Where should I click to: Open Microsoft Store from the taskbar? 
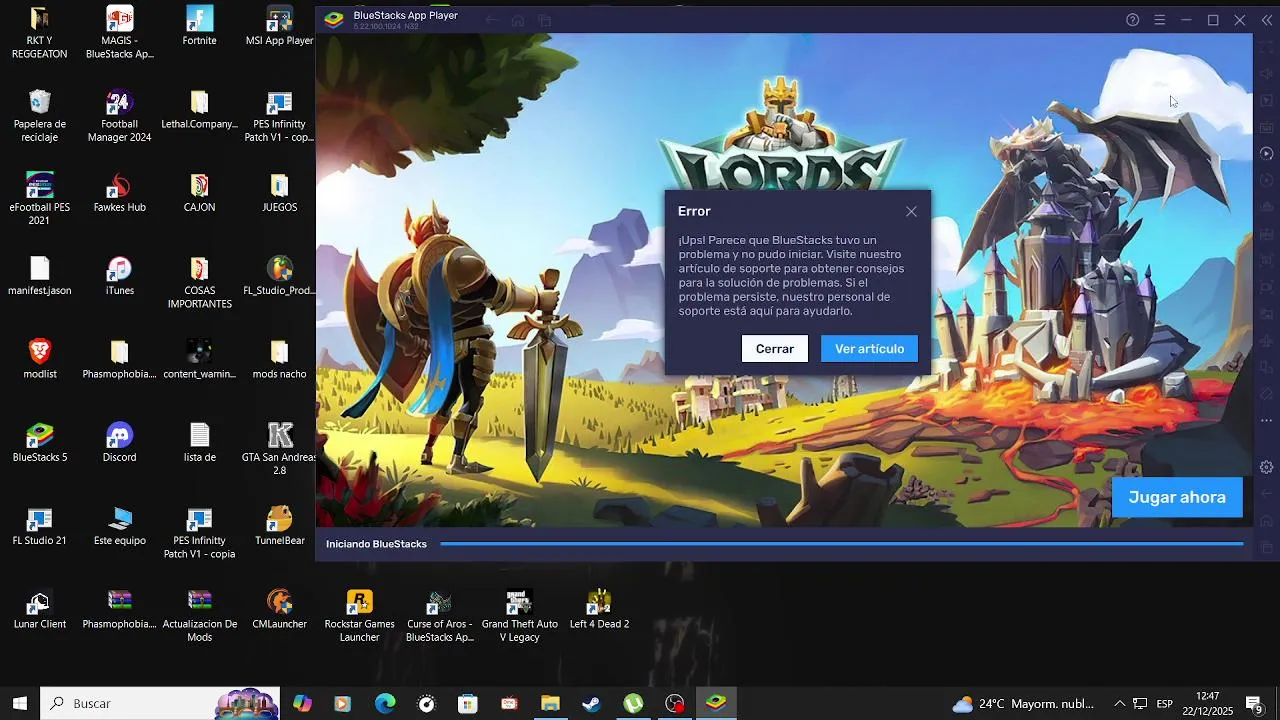pos(468,703)
